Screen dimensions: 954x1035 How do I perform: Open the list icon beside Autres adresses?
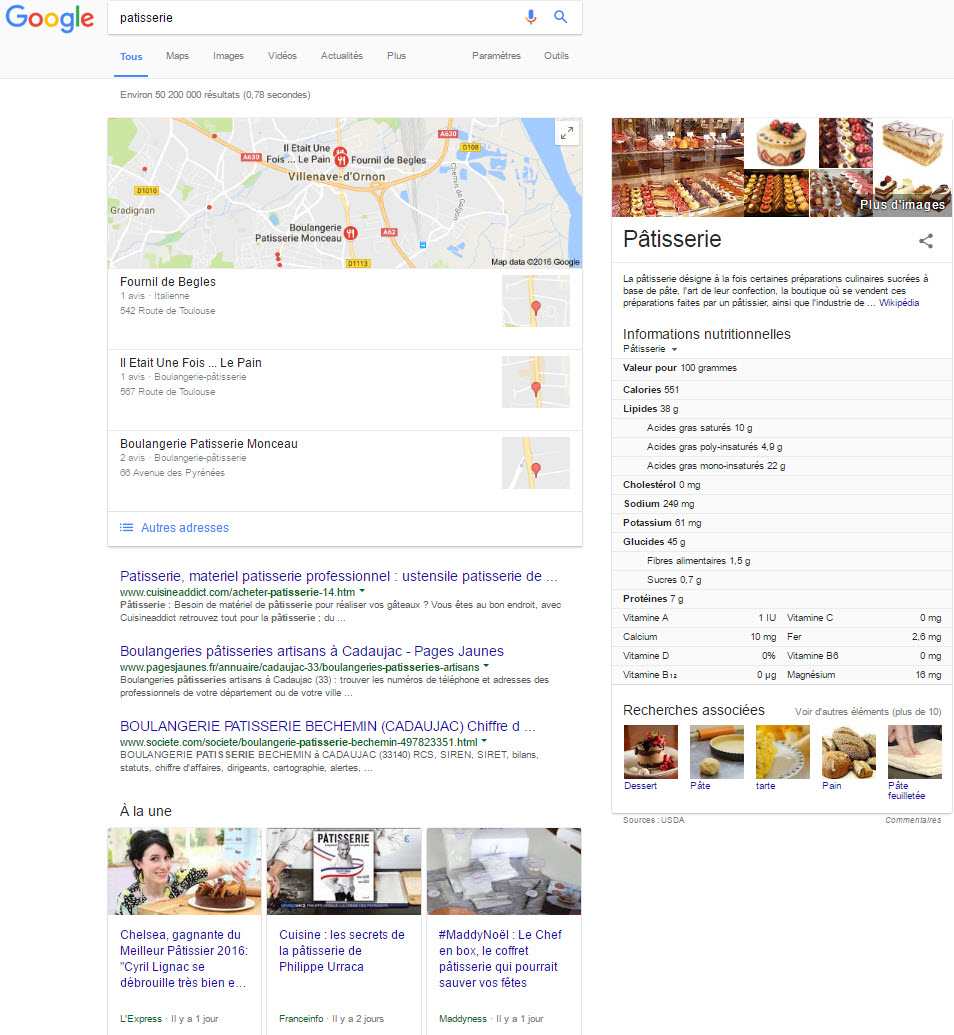tap(126, 527)
